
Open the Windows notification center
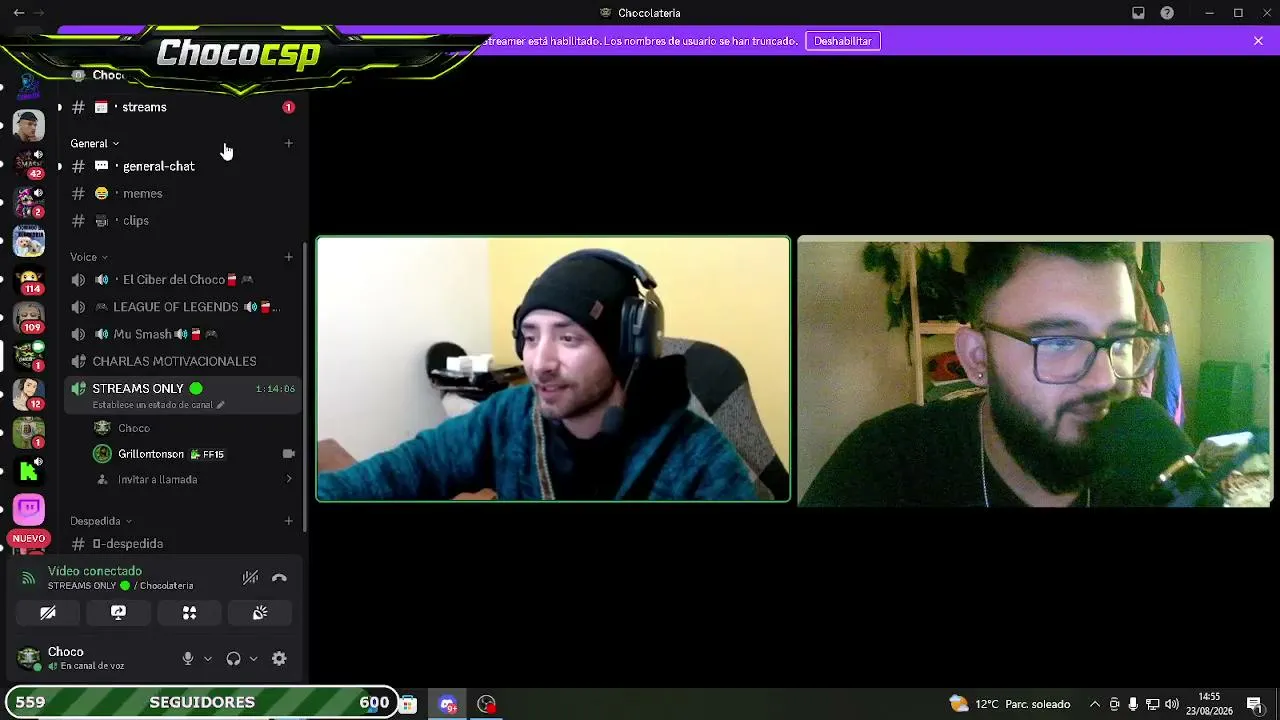coord(1254,704)
